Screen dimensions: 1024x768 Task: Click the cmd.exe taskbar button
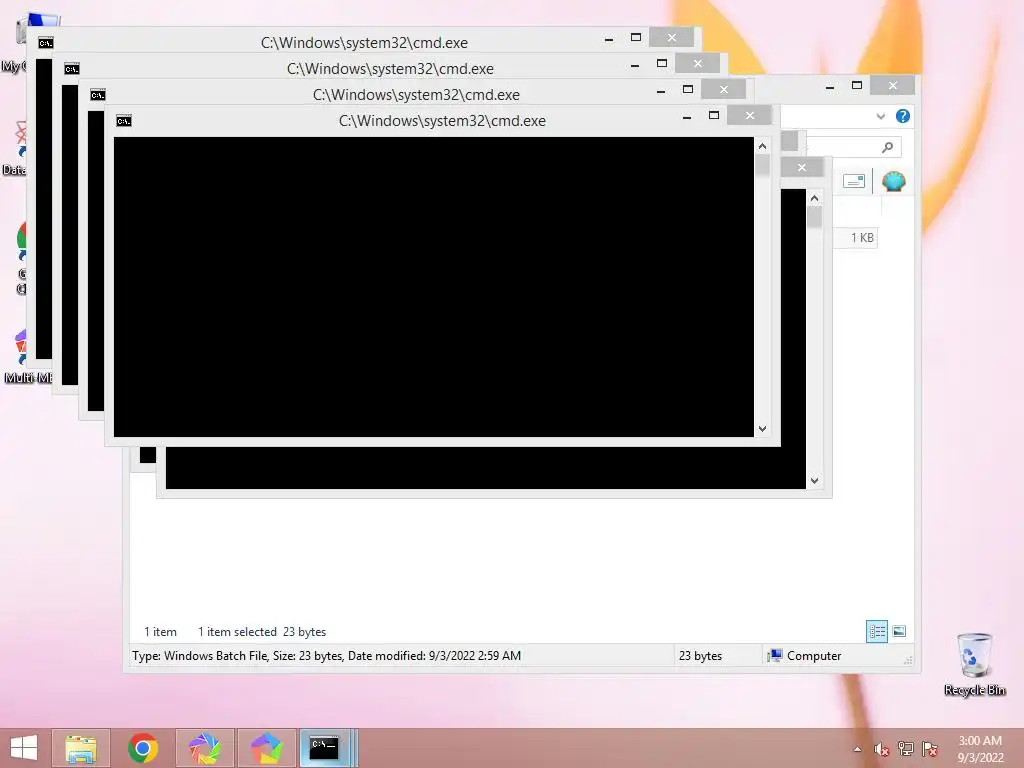(x=328, y=748)
